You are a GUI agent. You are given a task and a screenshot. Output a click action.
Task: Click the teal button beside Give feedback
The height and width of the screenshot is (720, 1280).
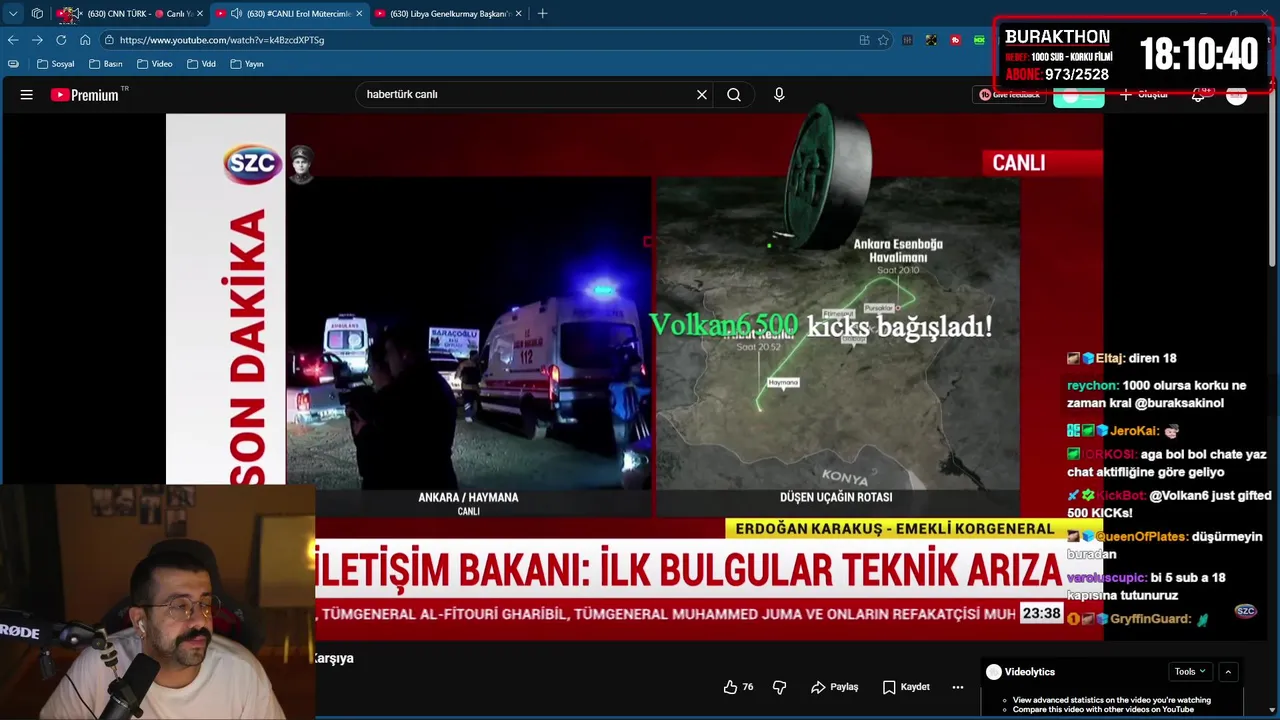coord(1078,96)
